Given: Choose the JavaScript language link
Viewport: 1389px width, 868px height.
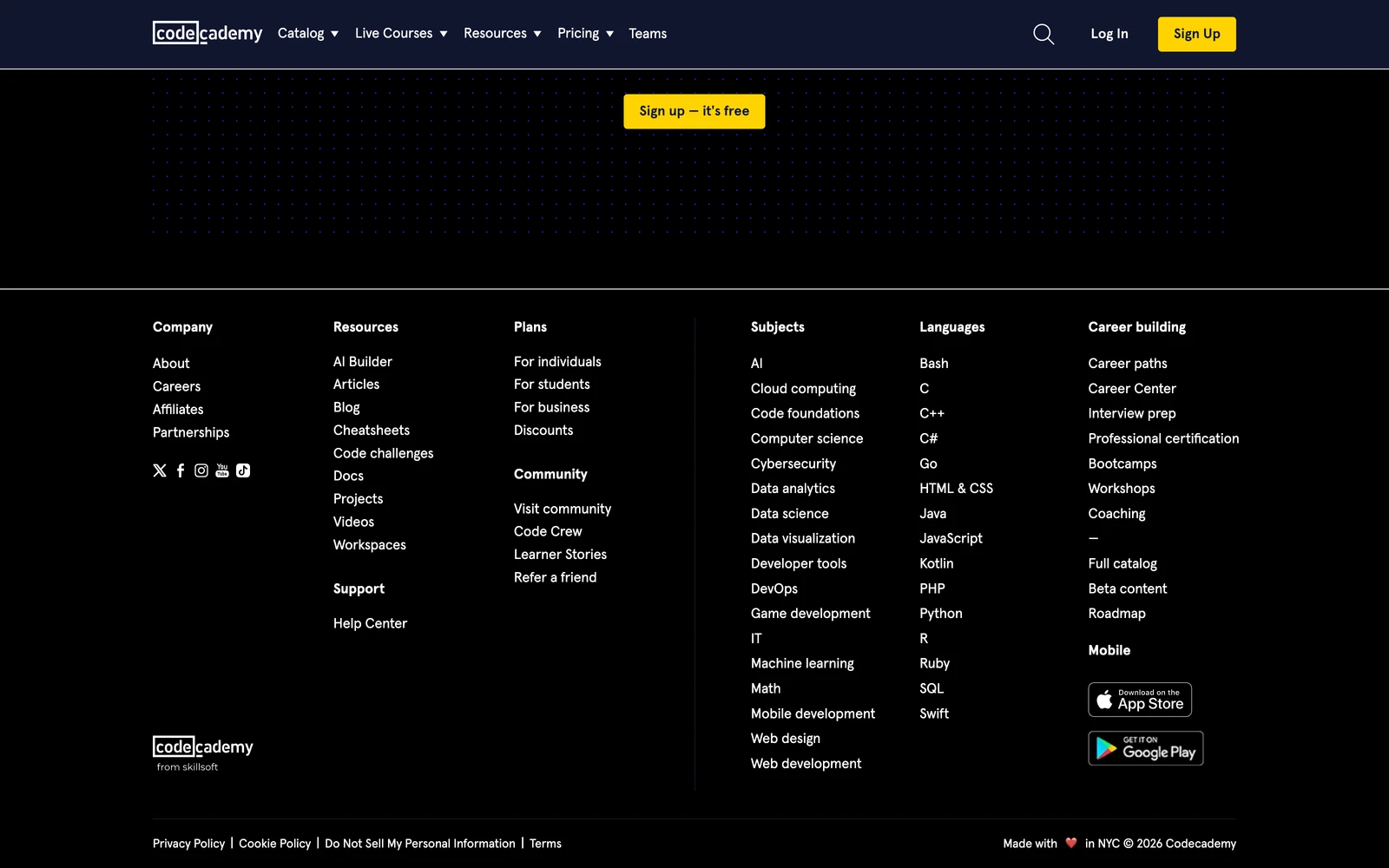Looking at the screenshot, I should [951, 539].
